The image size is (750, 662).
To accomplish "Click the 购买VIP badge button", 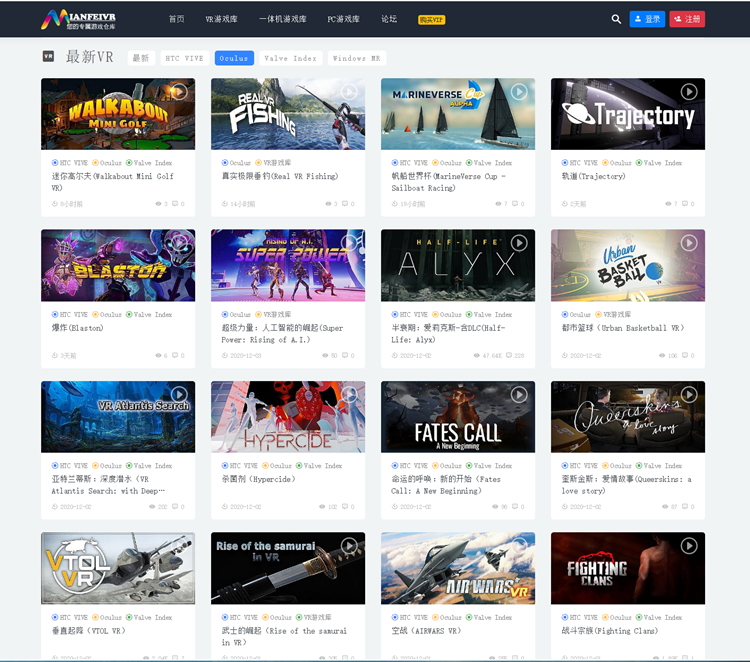I will tap(431, 20).
